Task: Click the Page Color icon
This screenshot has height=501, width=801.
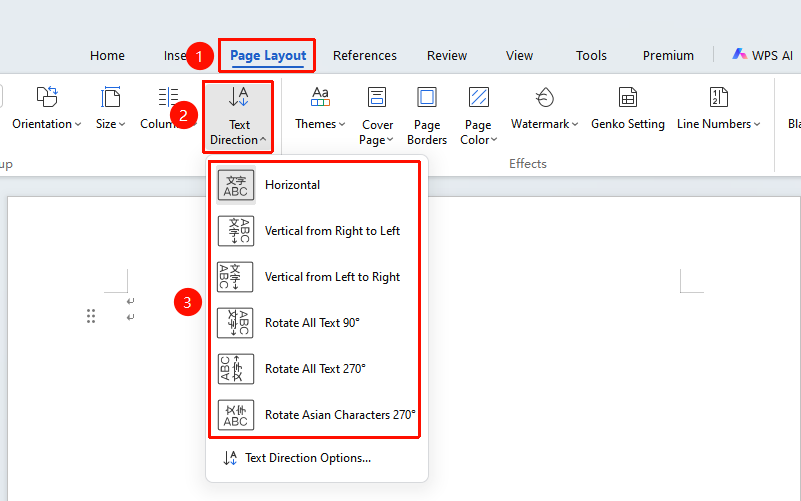Action: click(479, 97)
